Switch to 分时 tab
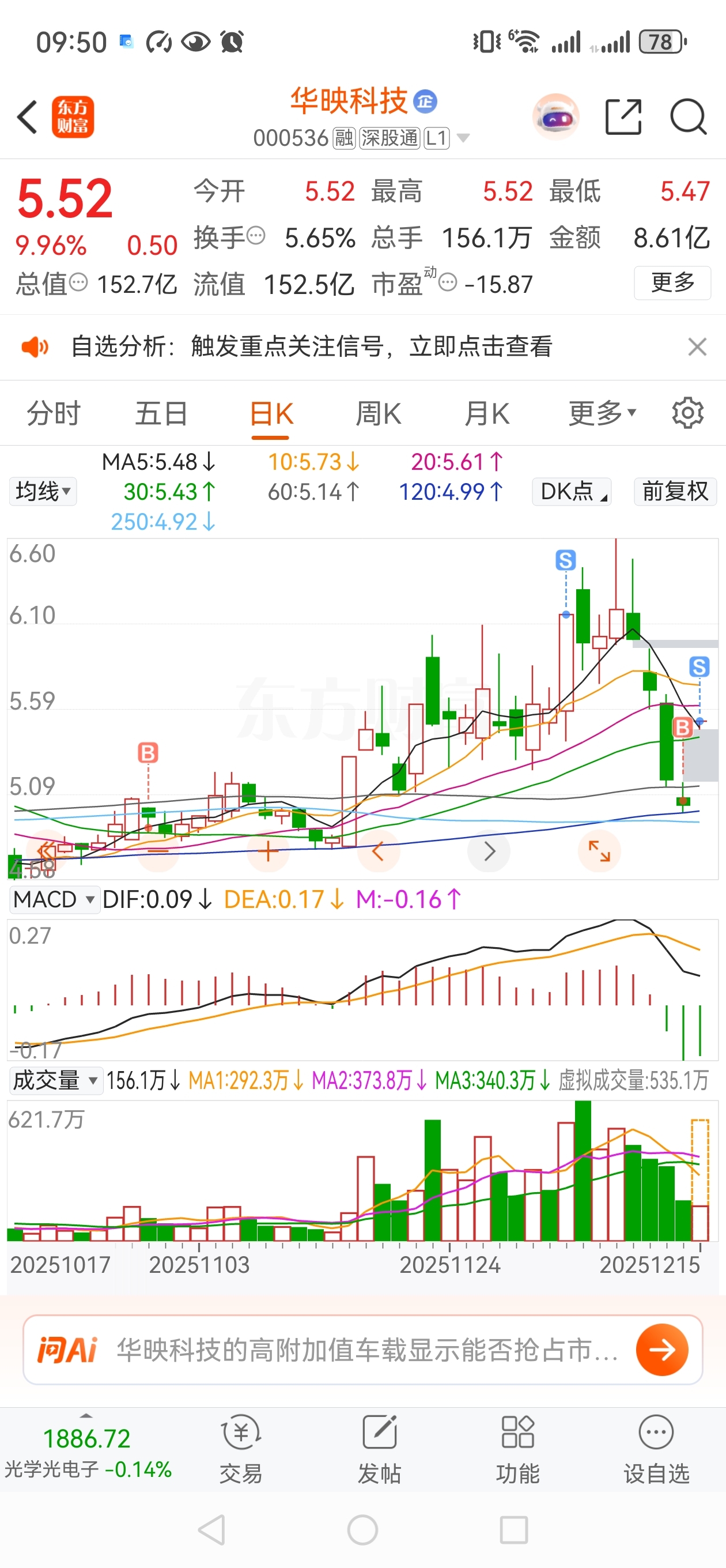The width and height of the screenshot is (726, 1568). pyautogui.click(x=54, y=414)
